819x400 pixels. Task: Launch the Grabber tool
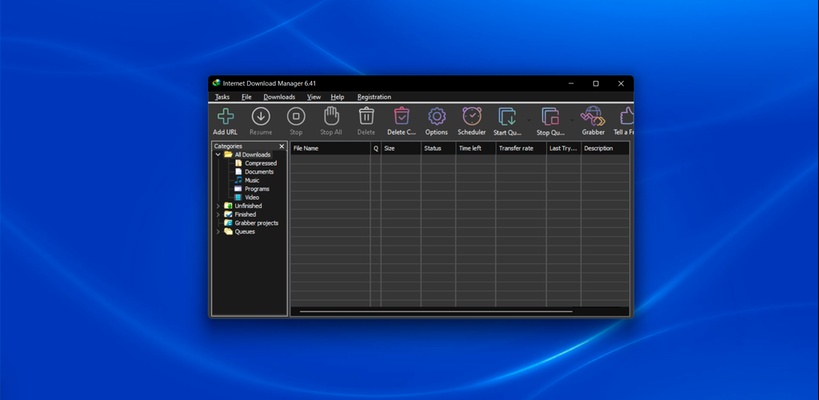[x=593, y=117]
